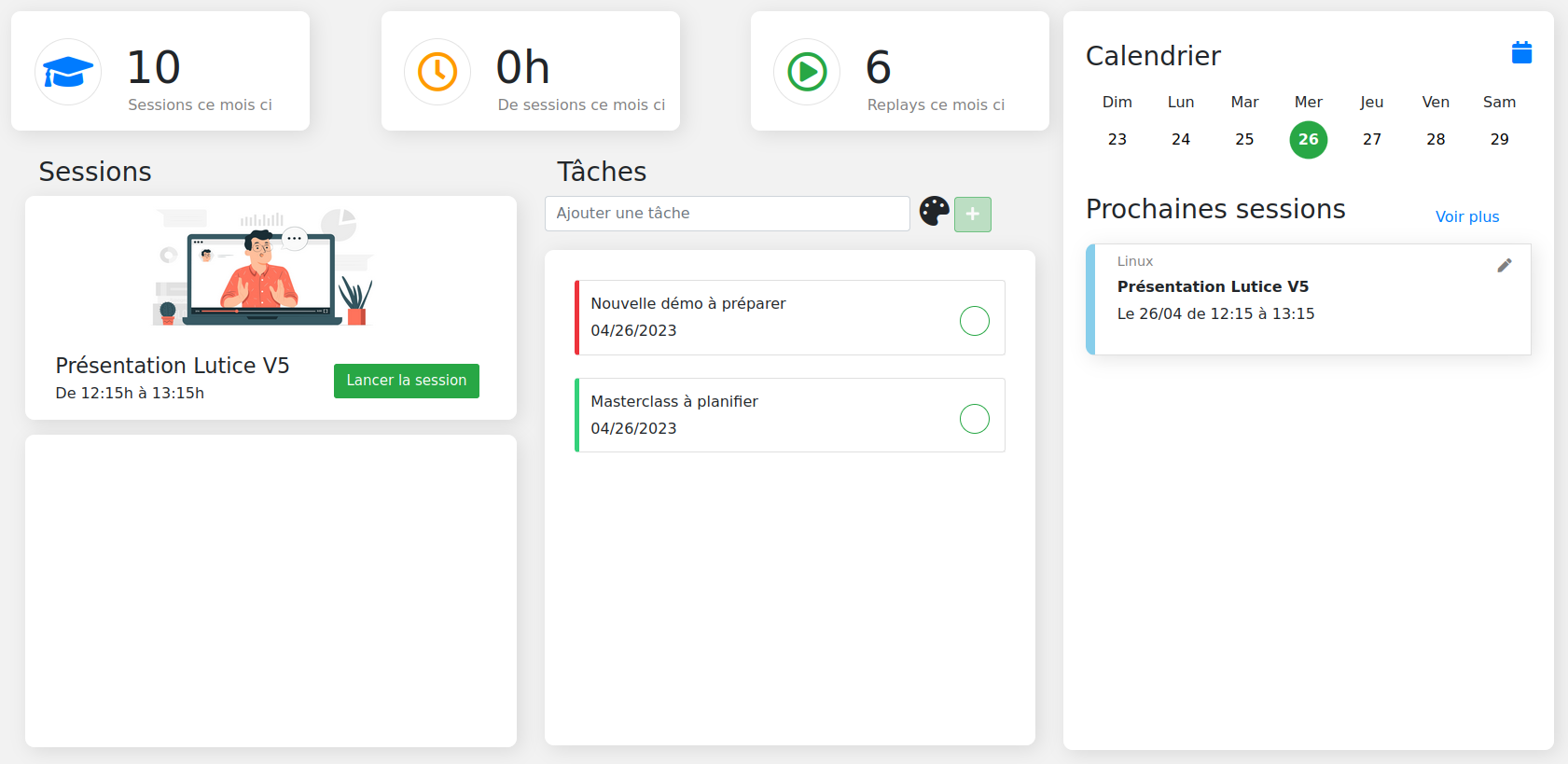Click the orange clock icon for session hours
The width and height of the screenshot is (1568, 764).
click(x=437, y=71)
